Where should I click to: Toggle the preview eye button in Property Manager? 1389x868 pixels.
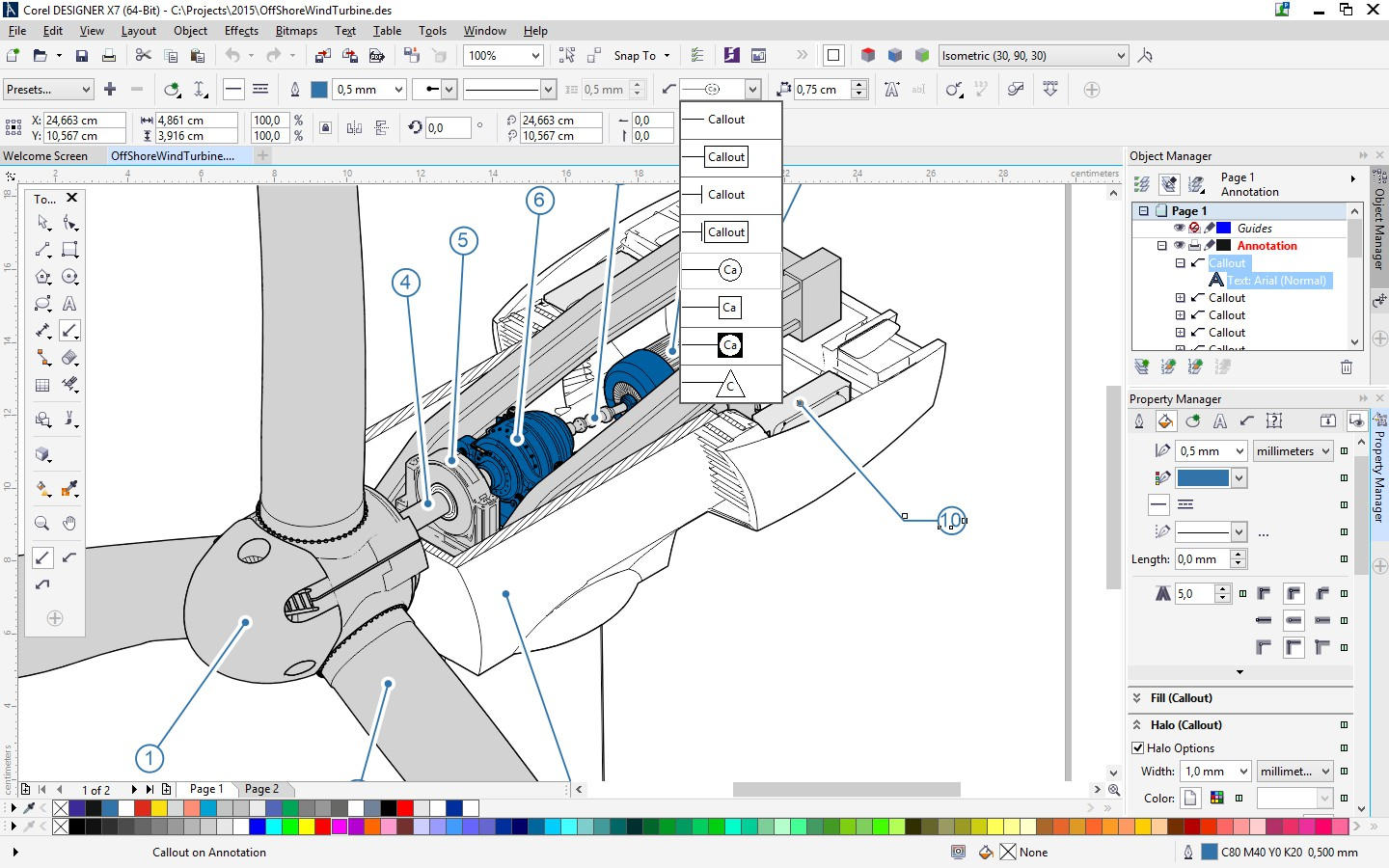coord(1356,421)
